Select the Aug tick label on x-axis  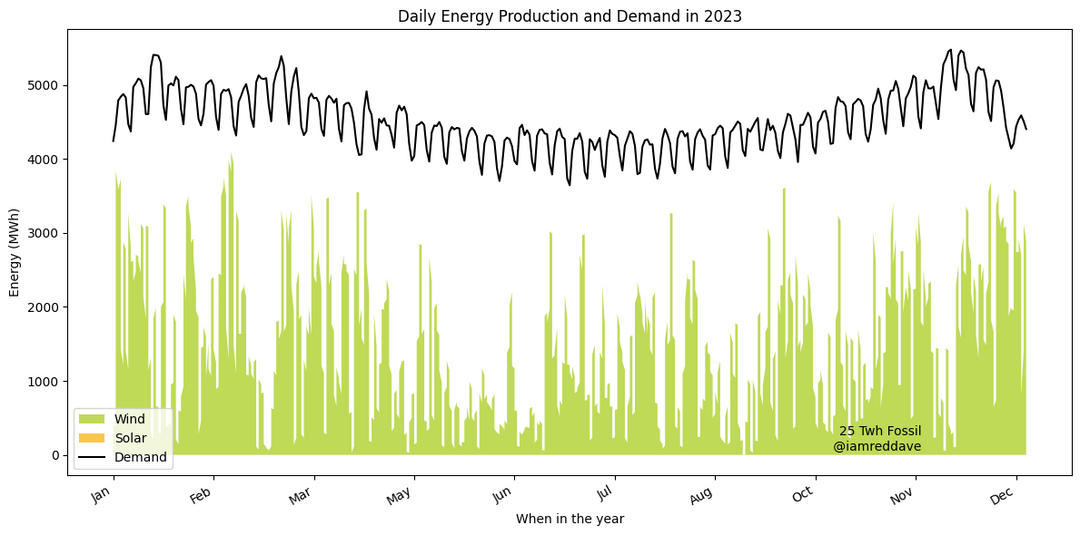pos(704,495)
